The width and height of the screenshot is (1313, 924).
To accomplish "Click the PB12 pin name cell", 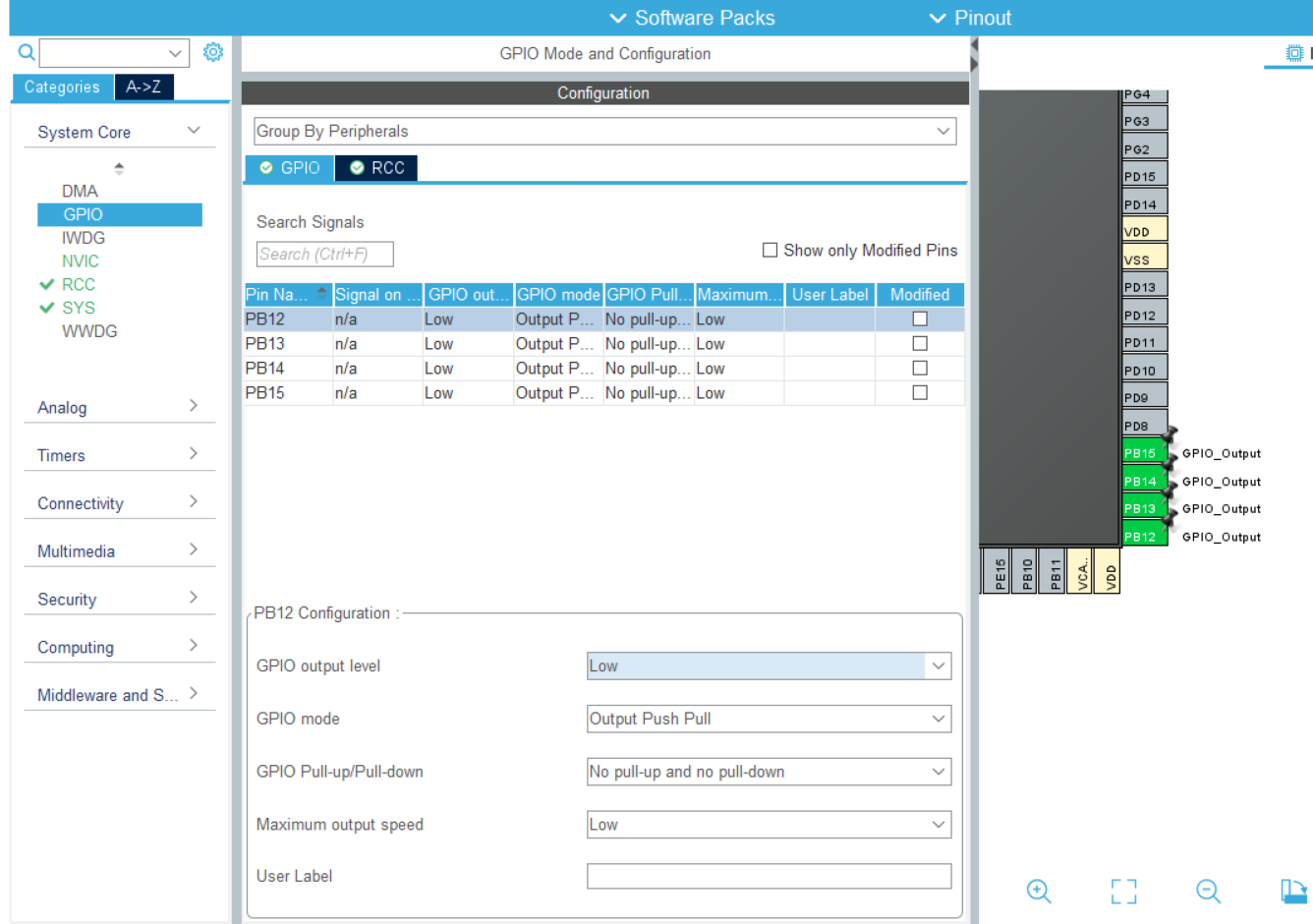I will click(x=287, y=319).
